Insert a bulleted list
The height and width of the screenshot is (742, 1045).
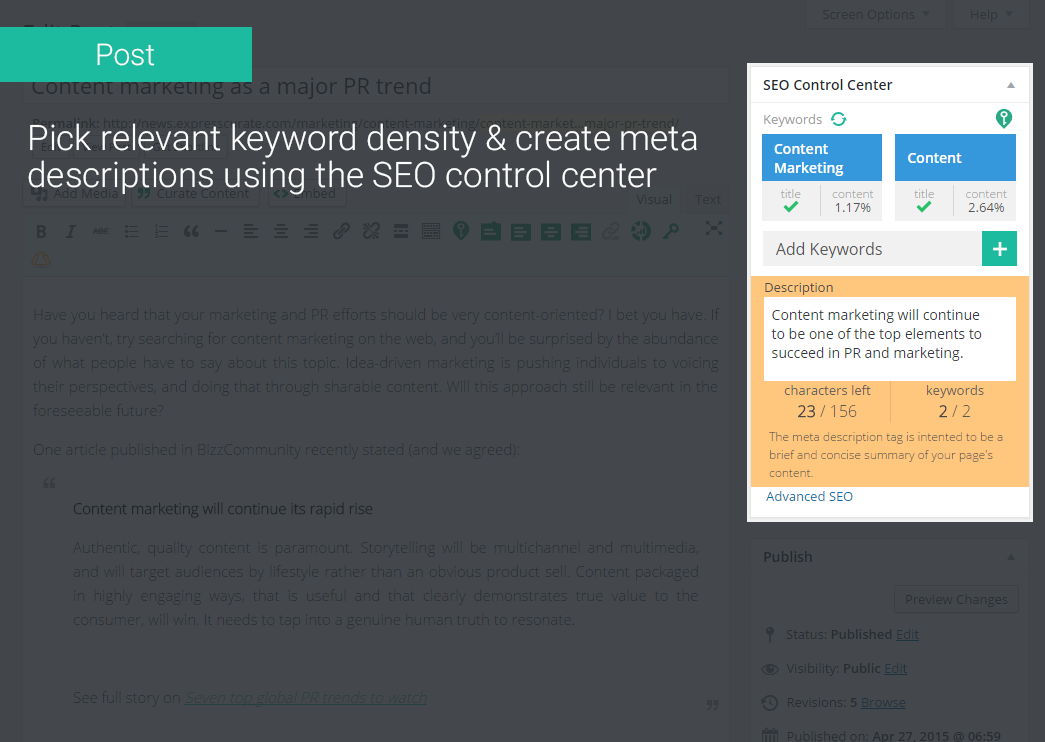[131, 231]
